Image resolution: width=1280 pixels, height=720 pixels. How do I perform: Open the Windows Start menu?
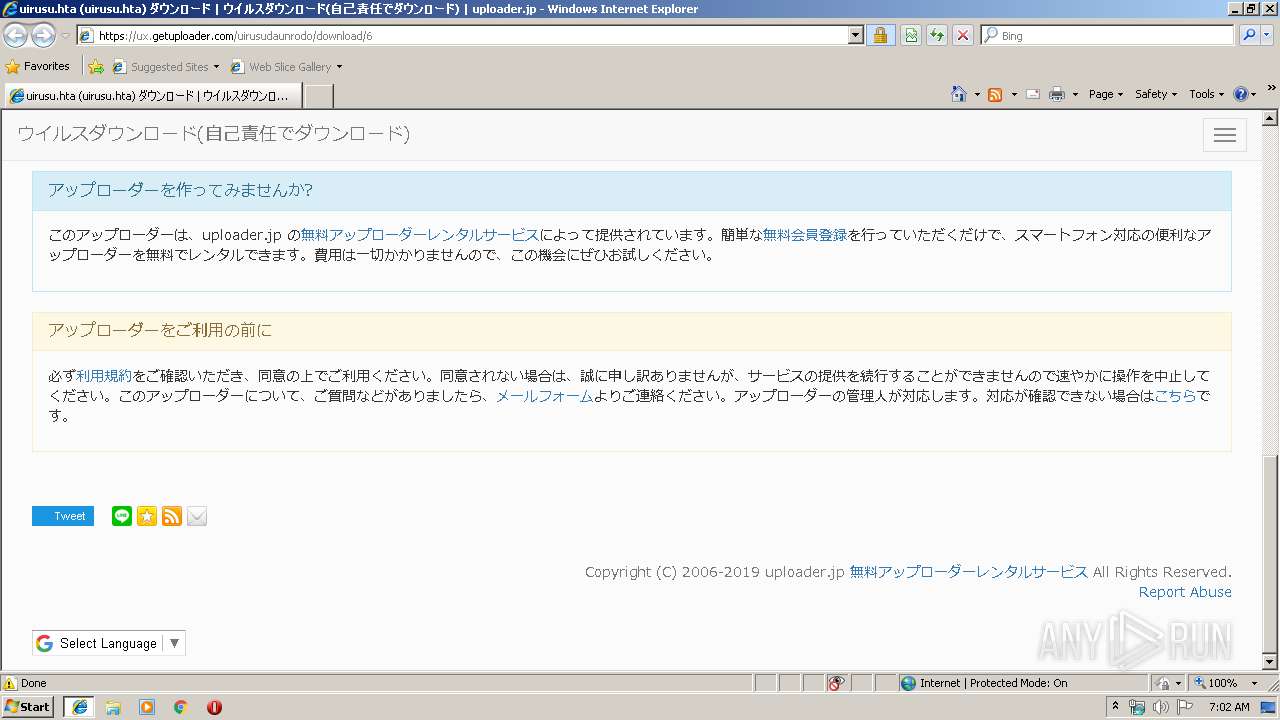click(x=28, y=707)
